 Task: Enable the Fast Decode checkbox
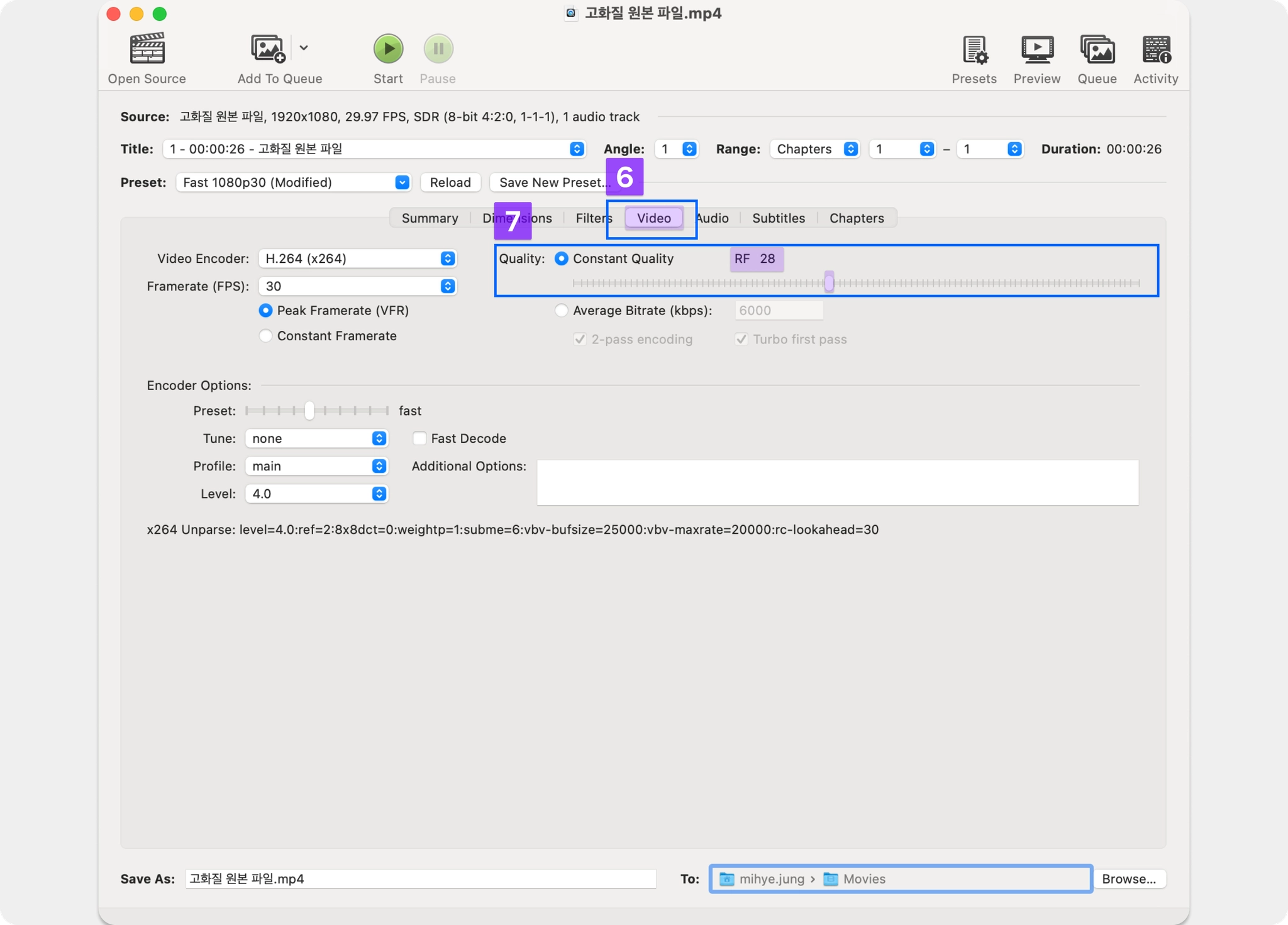tap(419, 438)
